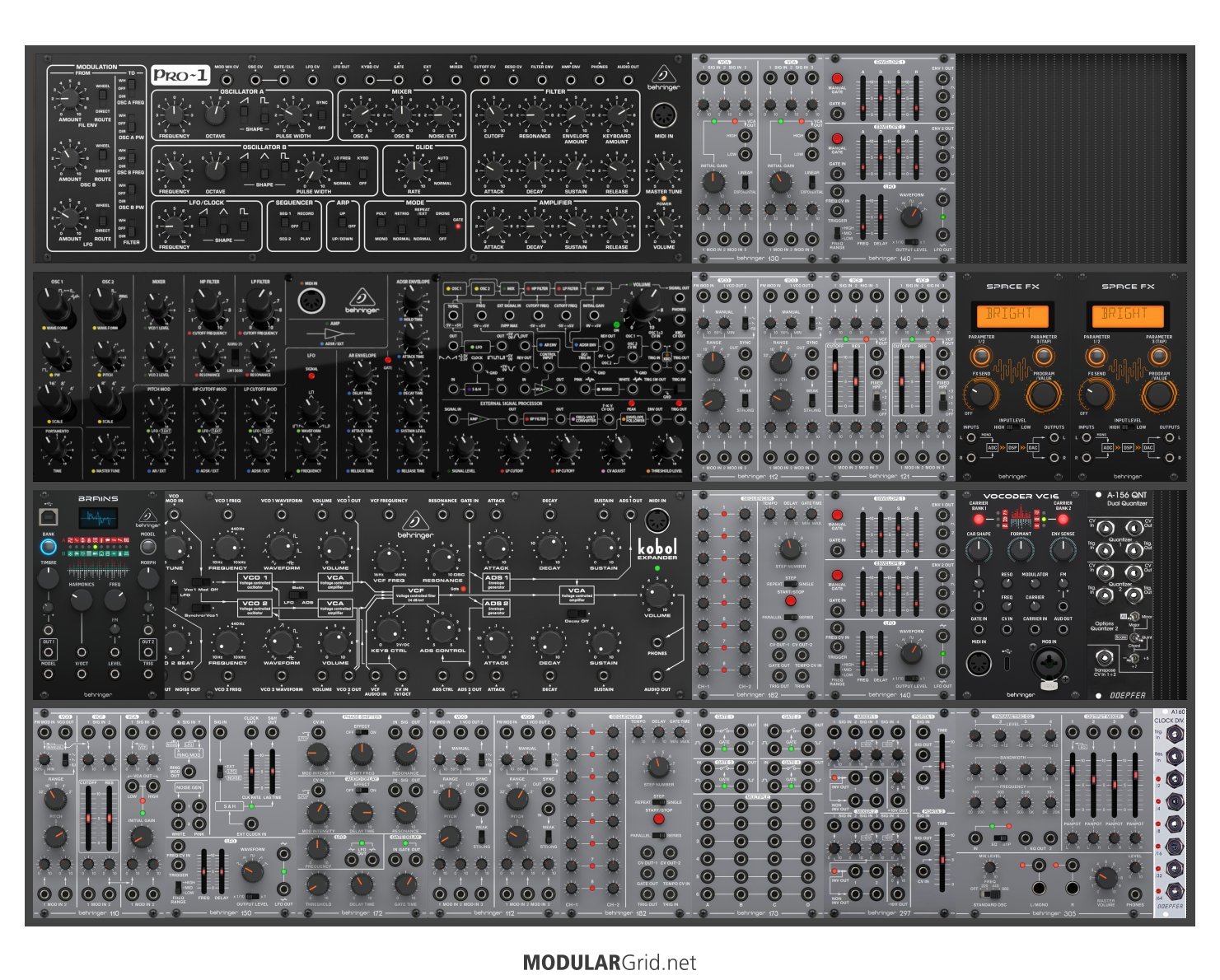The image size is (1220, 980).
Task: Click the Brains USB port icon
Action: pos(49,517)
